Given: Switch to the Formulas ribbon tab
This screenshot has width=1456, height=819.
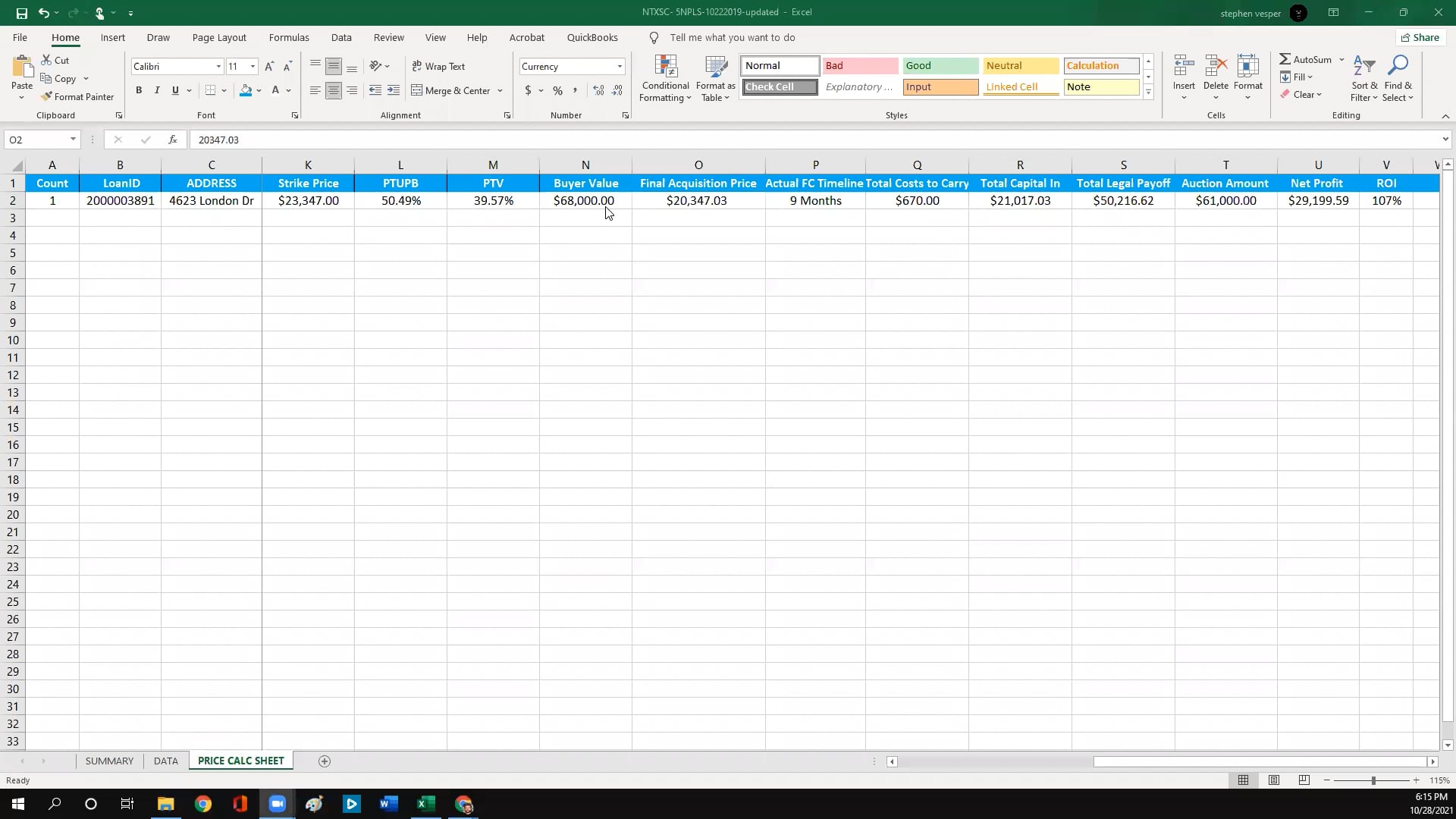Looking at the screenshot, I should (x=289, y=37).
